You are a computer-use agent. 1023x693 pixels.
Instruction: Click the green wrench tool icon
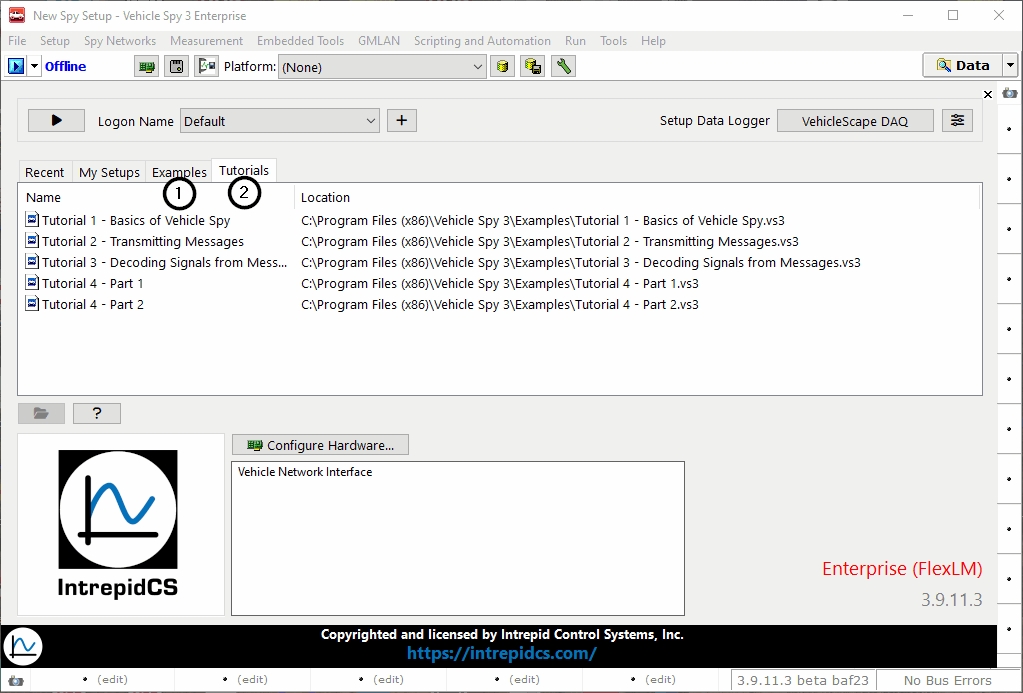(563, 66)
